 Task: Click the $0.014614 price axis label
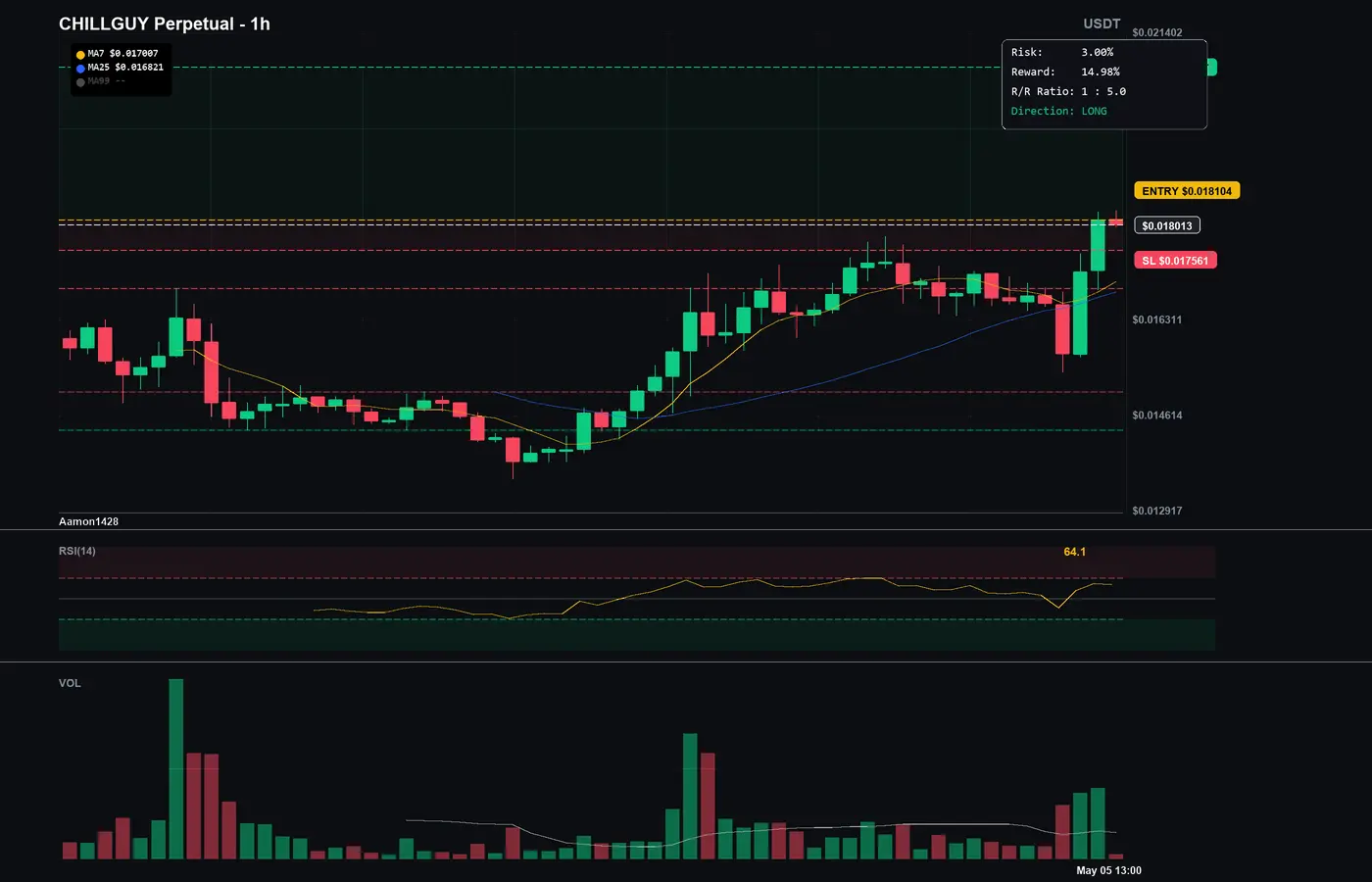click(1157, 416)
